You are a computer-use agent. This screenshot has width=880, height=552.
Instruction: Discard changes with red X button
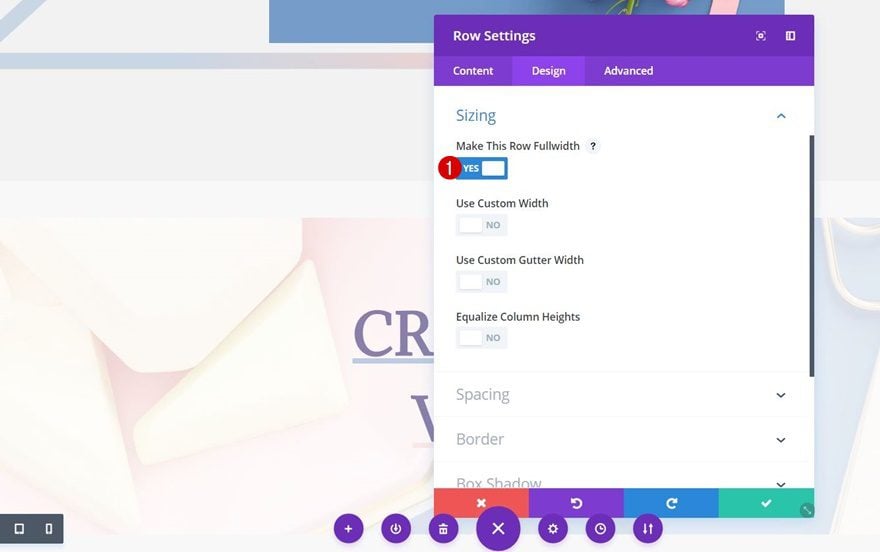(x=481, y=503)
